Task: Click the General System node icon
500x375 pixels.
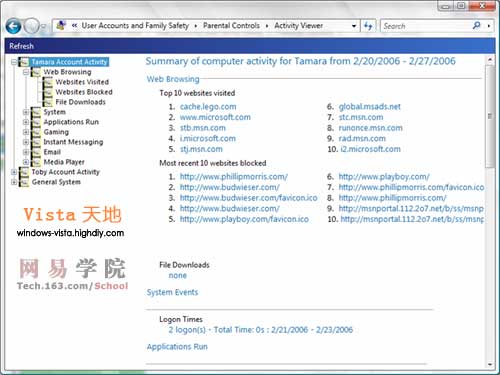Action: 24,182
